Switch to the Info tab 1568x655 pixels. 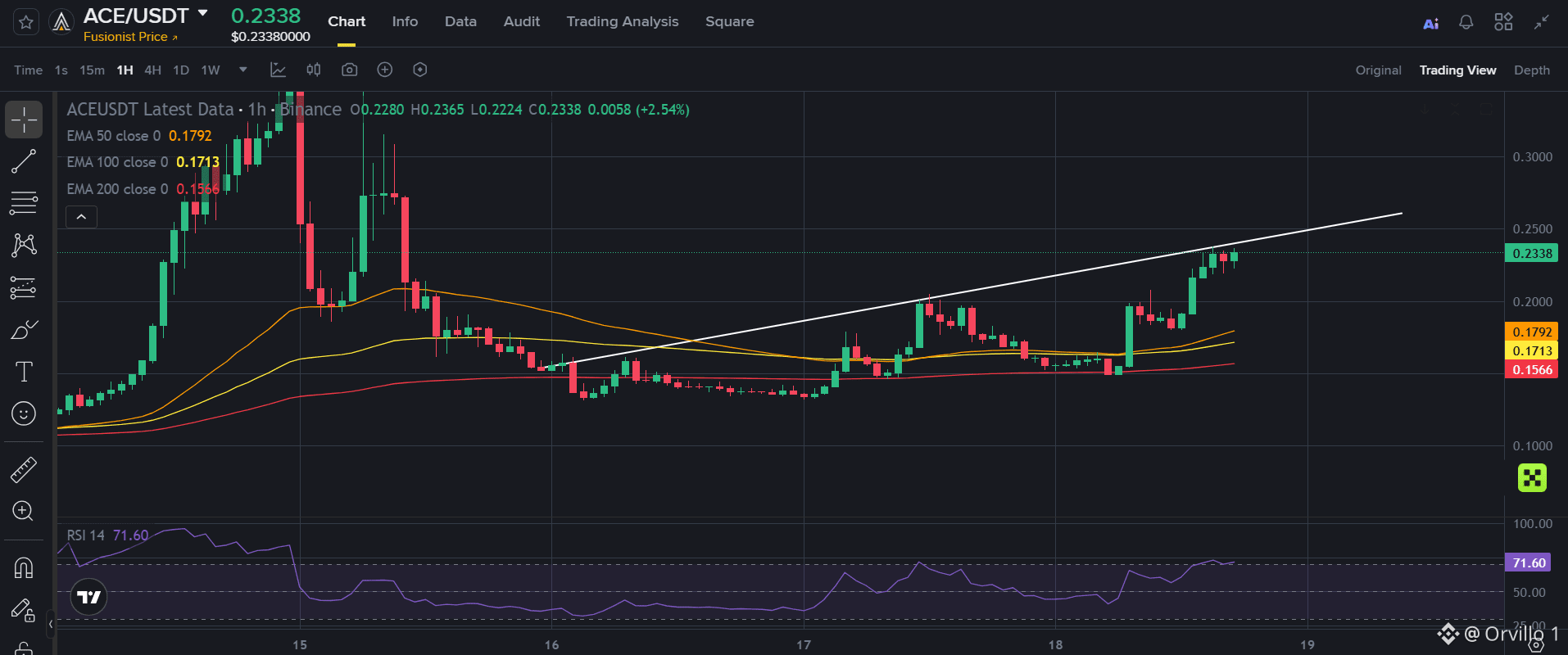click(x=405, y=21)
